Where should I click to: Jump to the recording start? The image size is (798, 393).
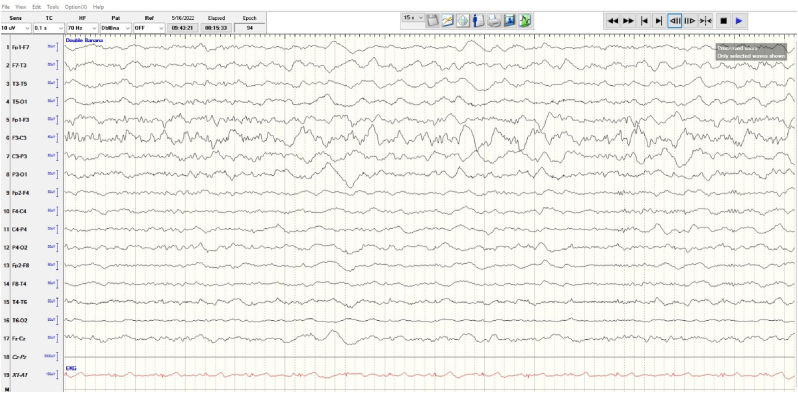(644, 21)
